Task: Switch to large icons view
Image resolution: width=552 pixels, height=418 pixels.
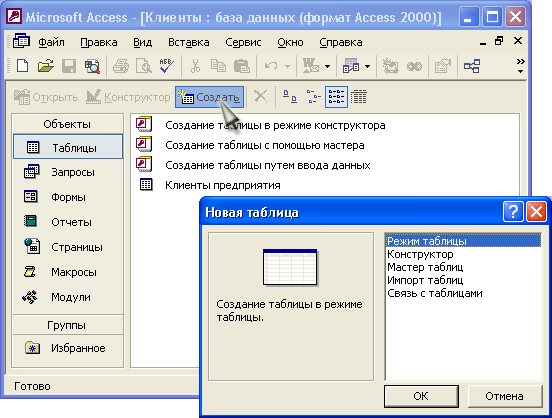Action: pos(290,97)
